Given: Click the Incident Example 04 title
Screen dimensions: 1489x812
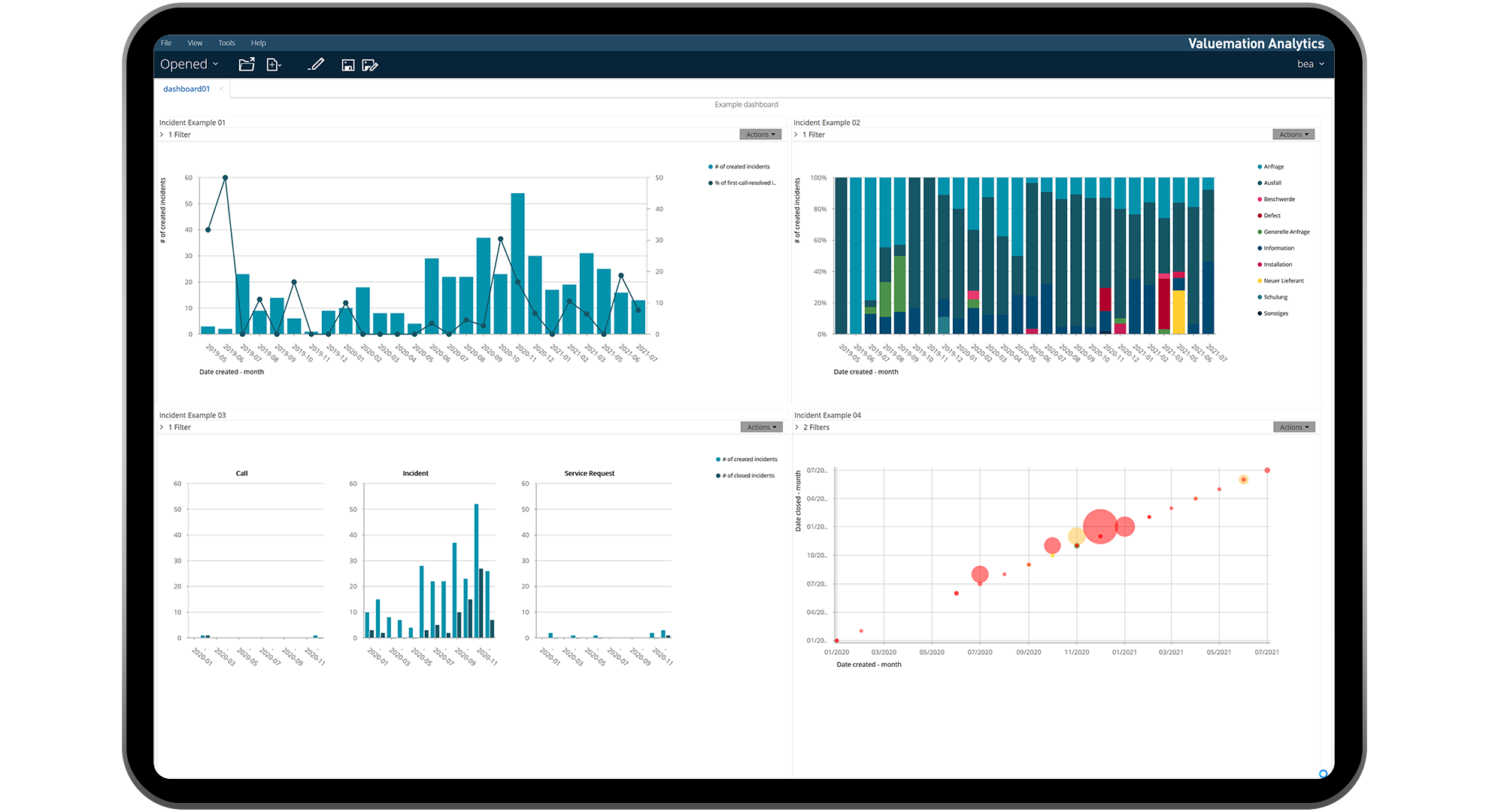Looking at the screenshot, I should point(828,415).
